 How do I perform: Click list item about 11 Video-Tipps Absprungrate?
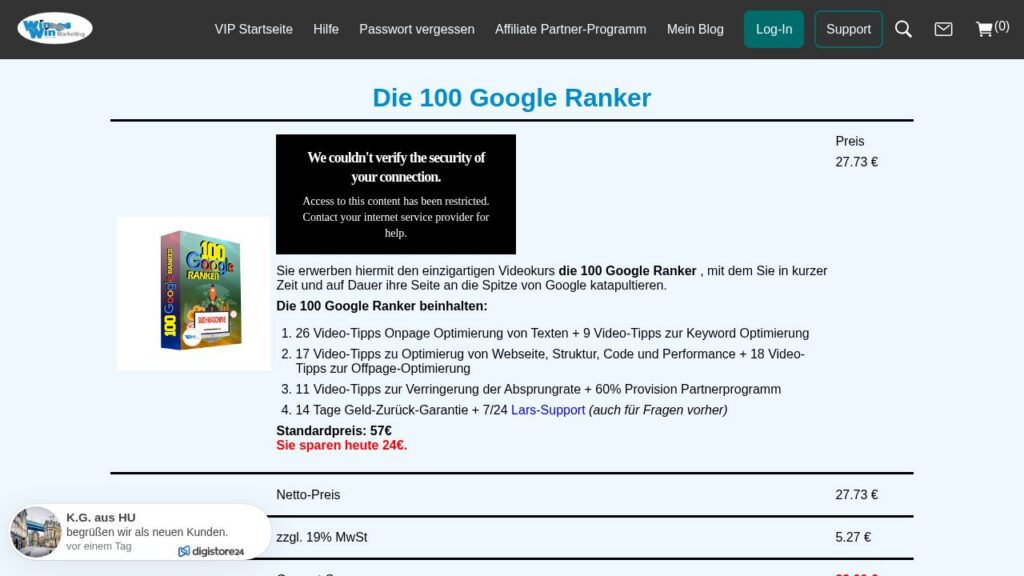[x=538, y=390]
